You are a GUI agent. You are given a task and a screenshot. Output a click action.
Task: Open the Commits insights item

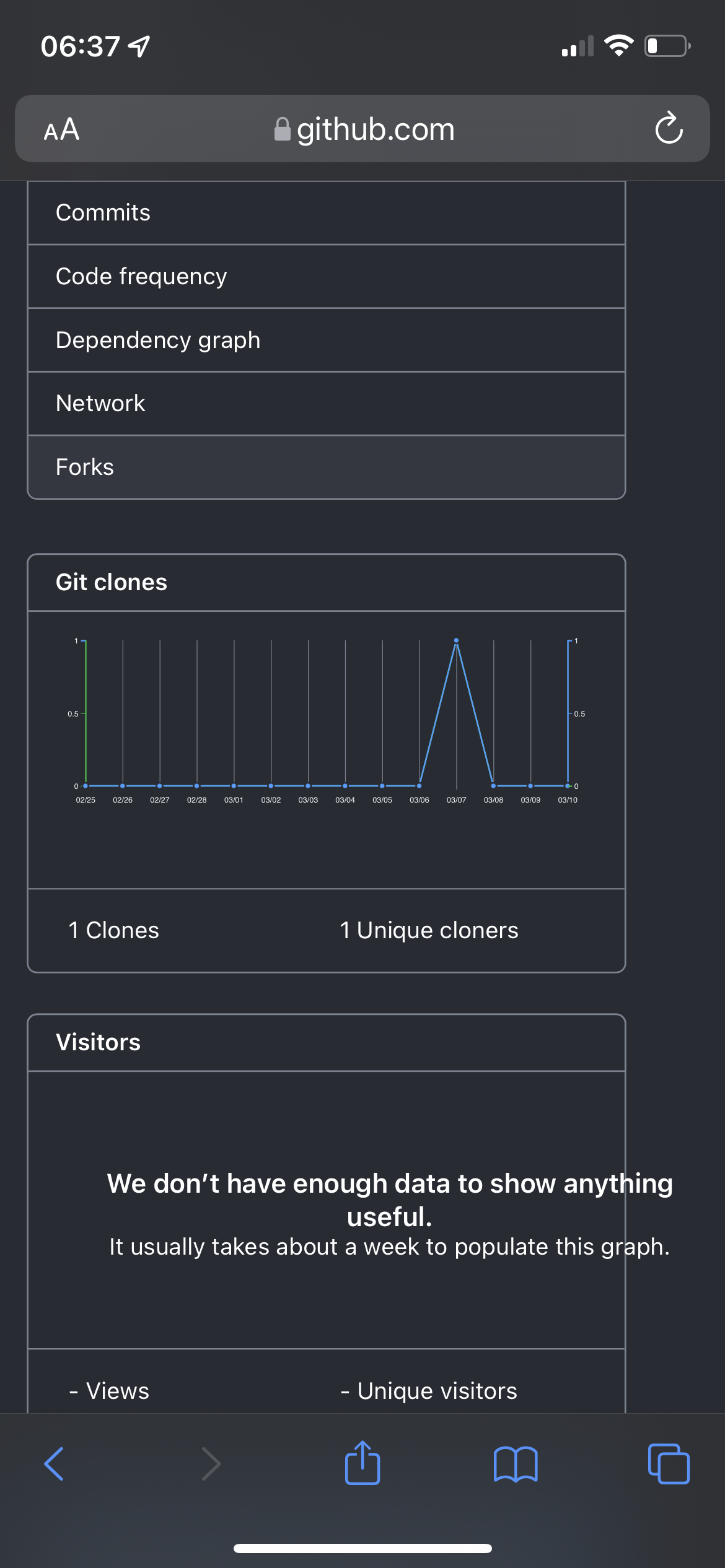[x=327, y=213]
